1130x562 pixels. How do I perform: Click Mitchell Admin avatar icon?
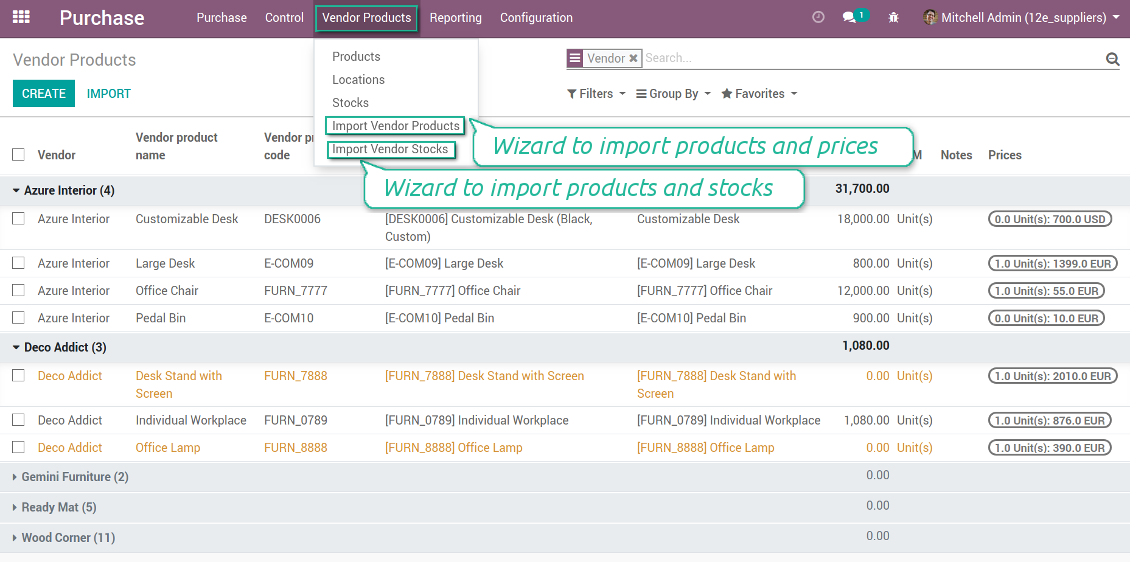[x=930, y=18]
